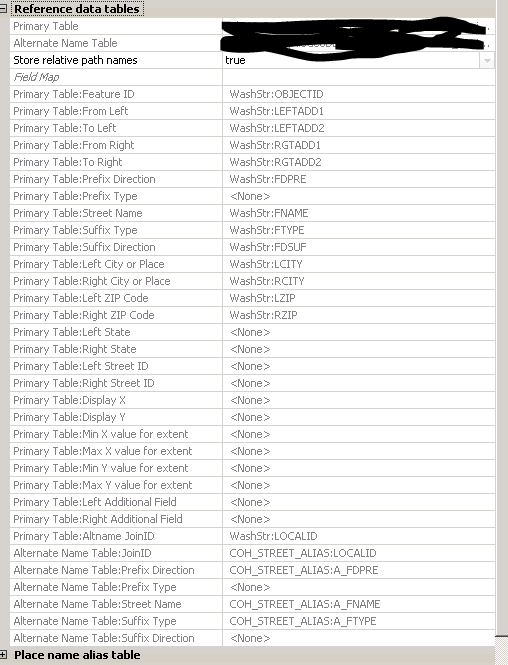Collapse the Reference data tables section
Screen dimensions: 508x665
coord(3,8)
